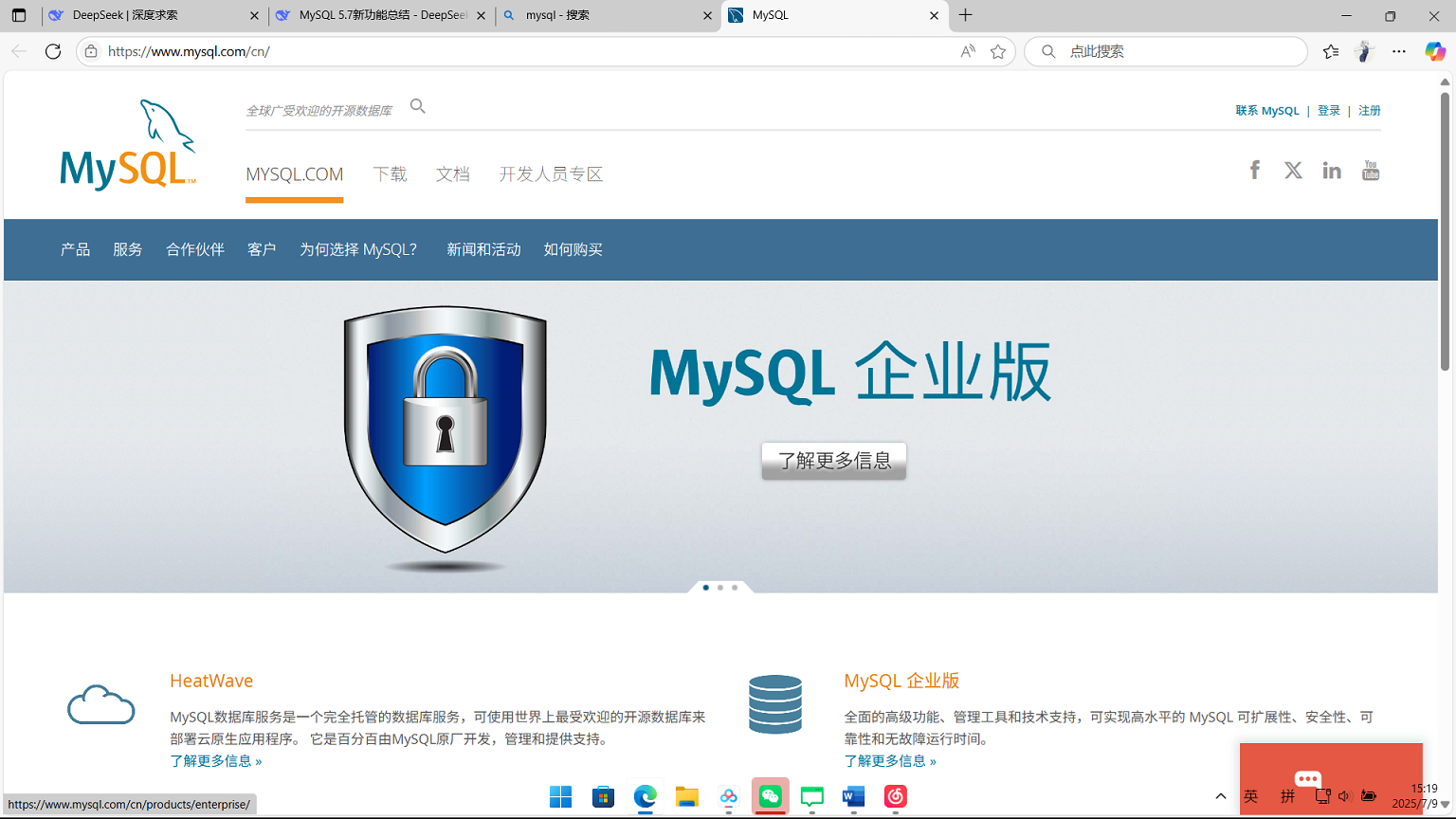Click the Facebook icon
Viewport: 1456px width, 819px height.
1254,169
